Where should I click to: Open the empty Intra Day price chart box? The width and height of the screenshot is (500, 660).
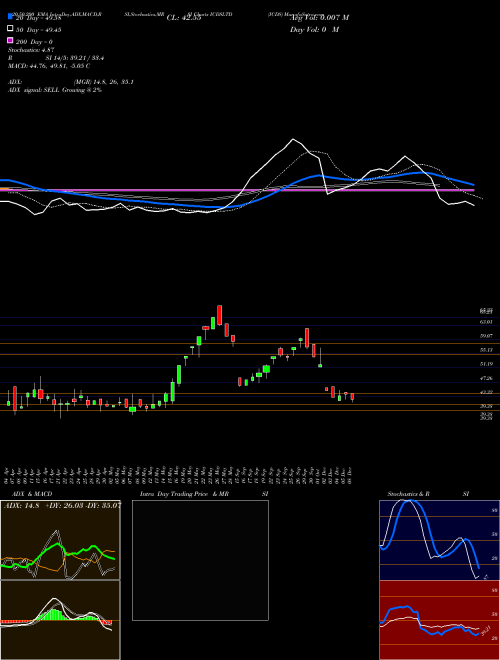click(200, 560)
